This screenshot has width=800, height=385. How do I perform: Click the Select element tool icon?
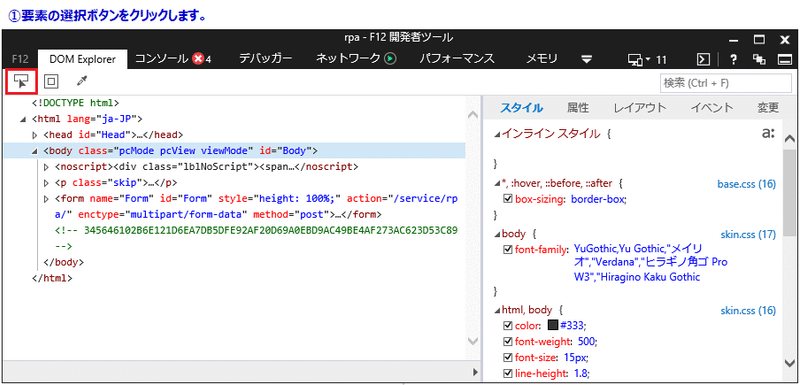point(21,81)
